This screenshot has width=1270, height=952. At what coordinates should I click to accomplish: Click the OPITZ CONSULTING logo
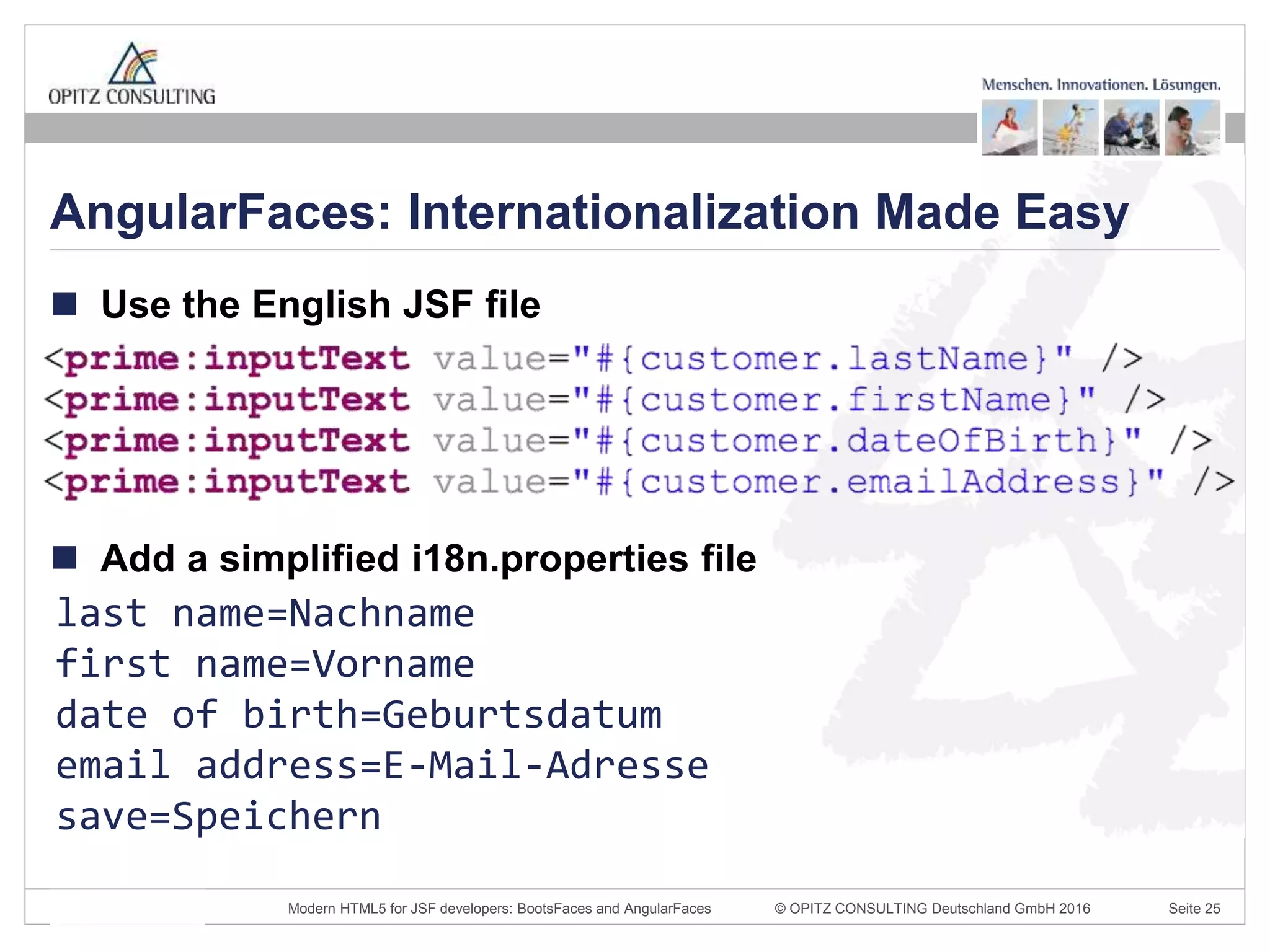(x=131, y=73)
